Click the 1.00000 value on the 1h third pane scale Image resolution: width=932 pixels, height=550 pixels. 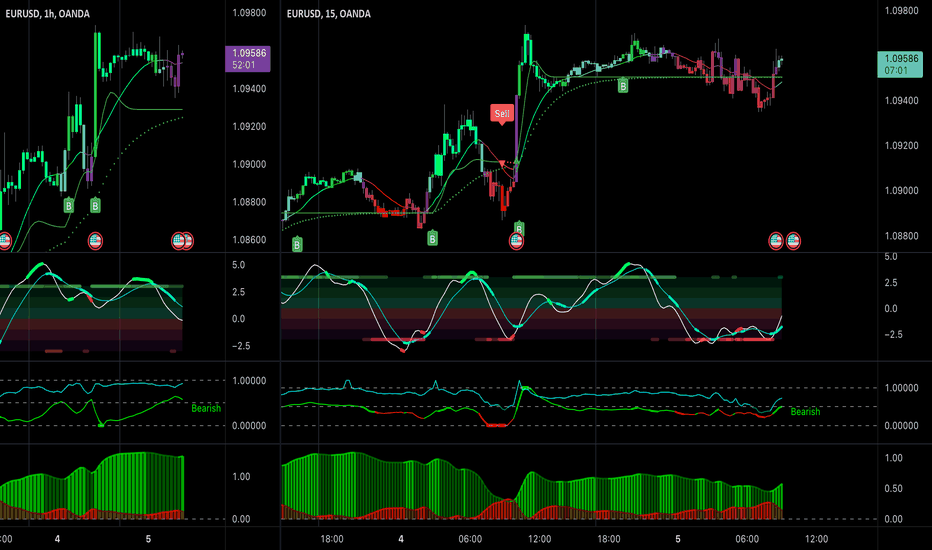pyautogui.click(x=249, y=381)
